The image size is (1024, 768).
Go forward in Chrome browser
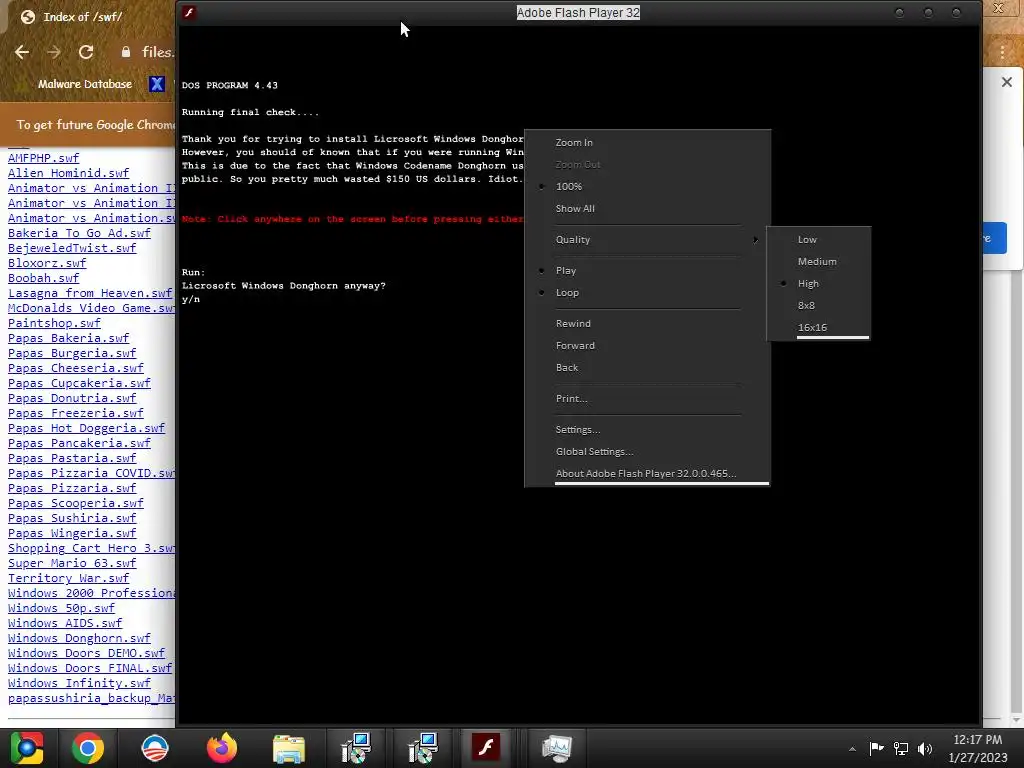click(x=54, y=52)
